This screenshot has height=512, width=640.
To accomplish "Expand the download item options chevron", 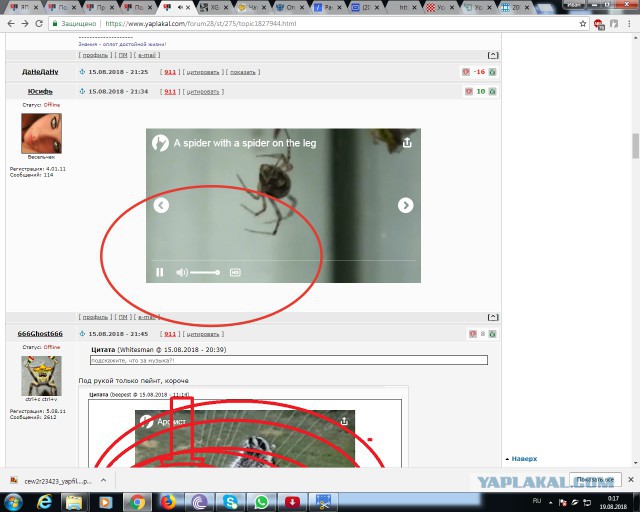I will click(104, 481).
